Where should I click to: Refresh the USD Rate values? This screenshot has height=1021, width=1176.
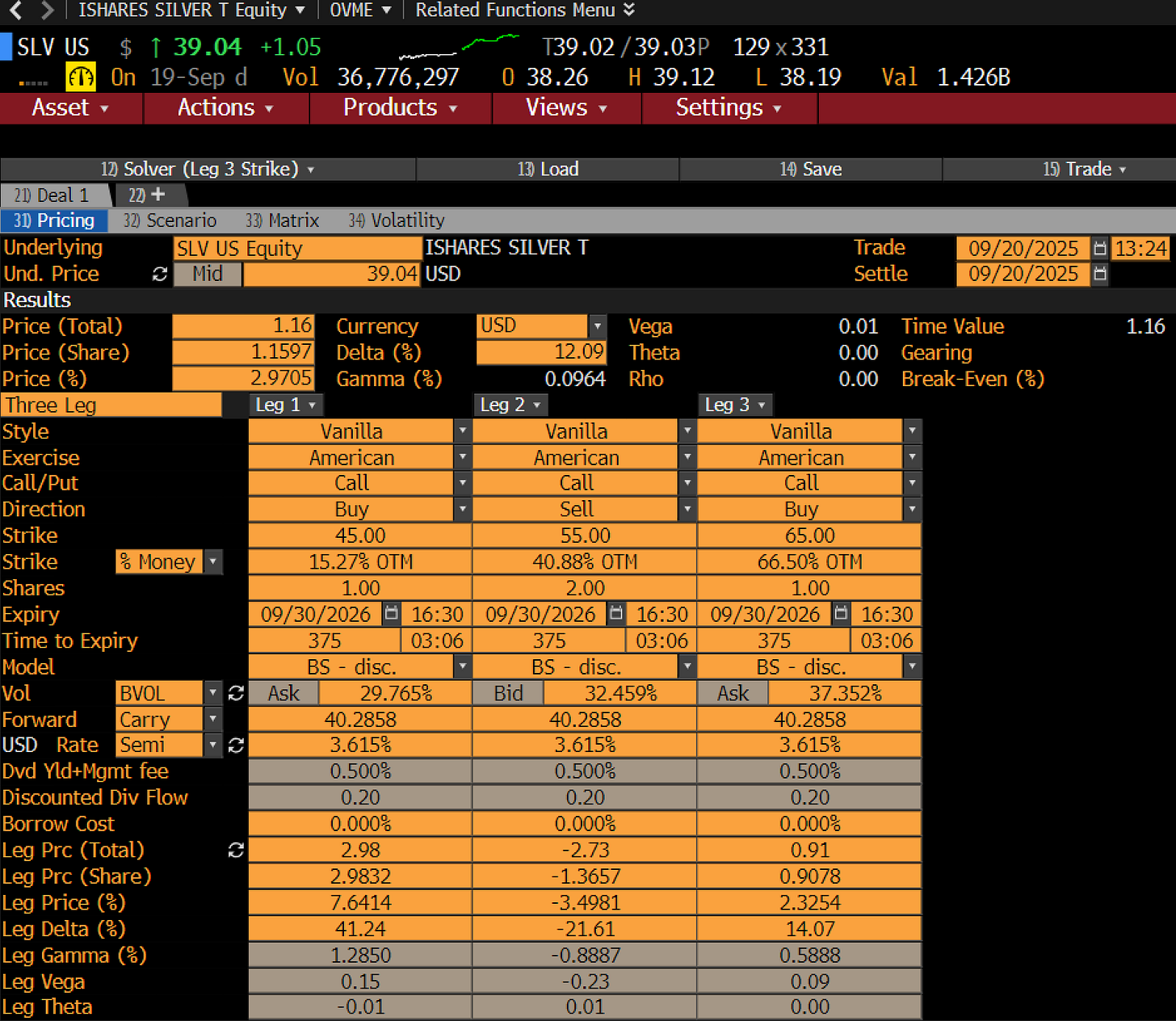(236, 745)
